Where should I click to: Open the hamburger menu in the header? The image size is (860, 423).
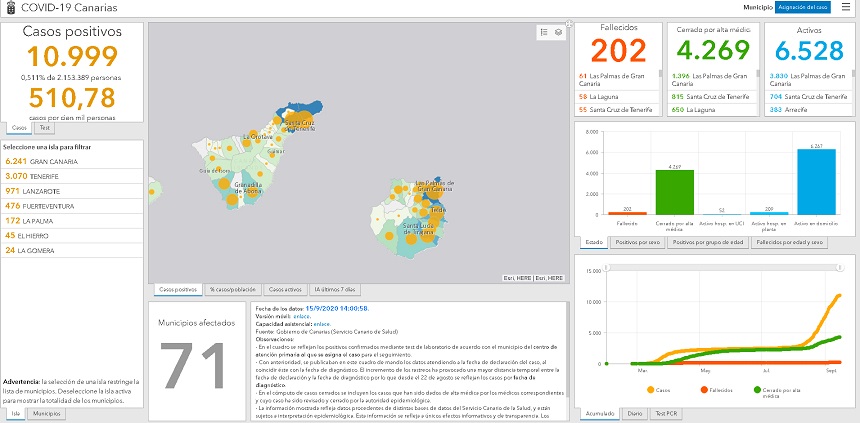pyautogui.click(x=846, y=7)
